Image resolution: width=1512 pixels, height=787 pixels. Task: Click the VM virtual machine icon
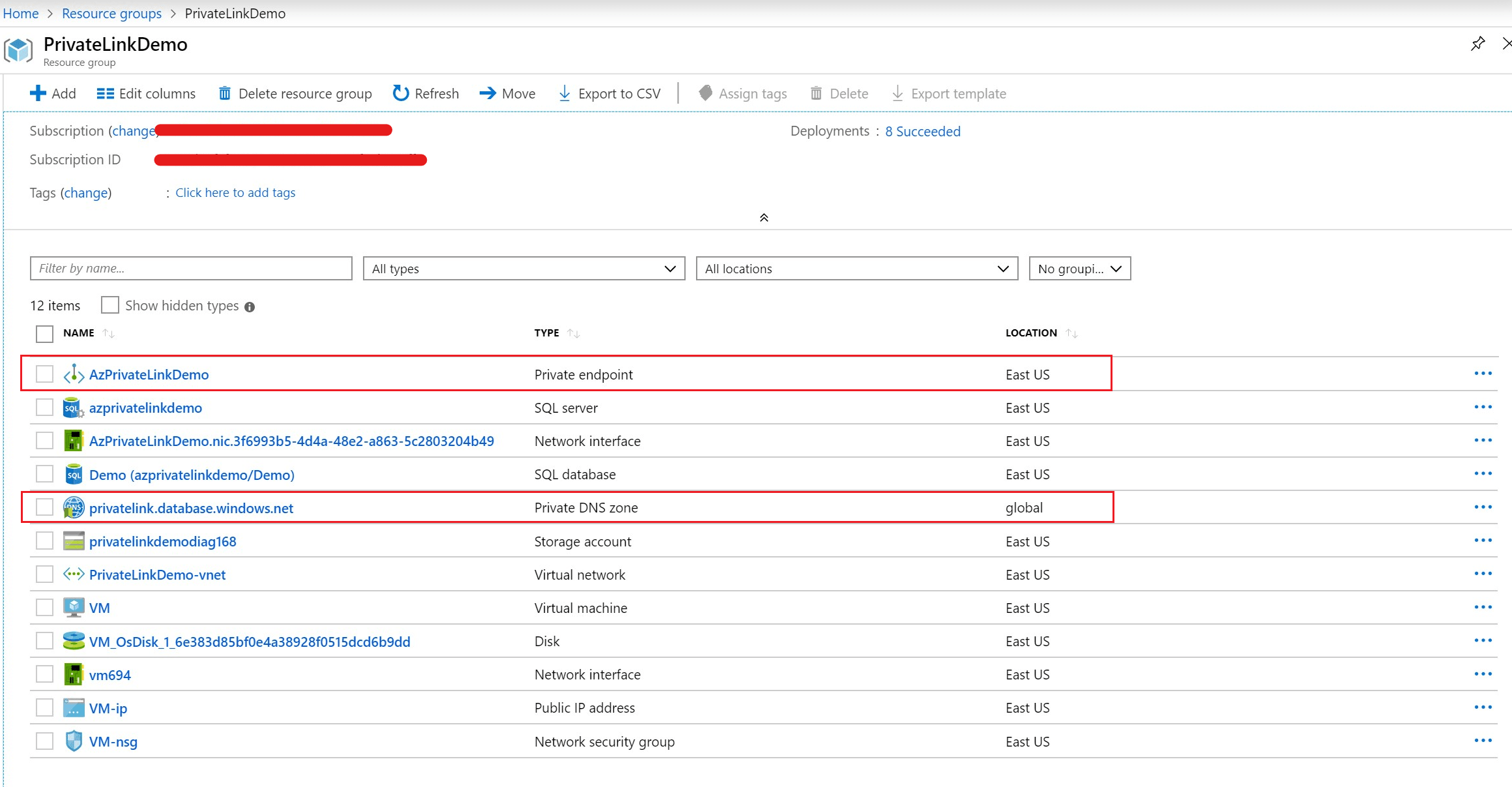pyautogui.click(x=74, y=608)
